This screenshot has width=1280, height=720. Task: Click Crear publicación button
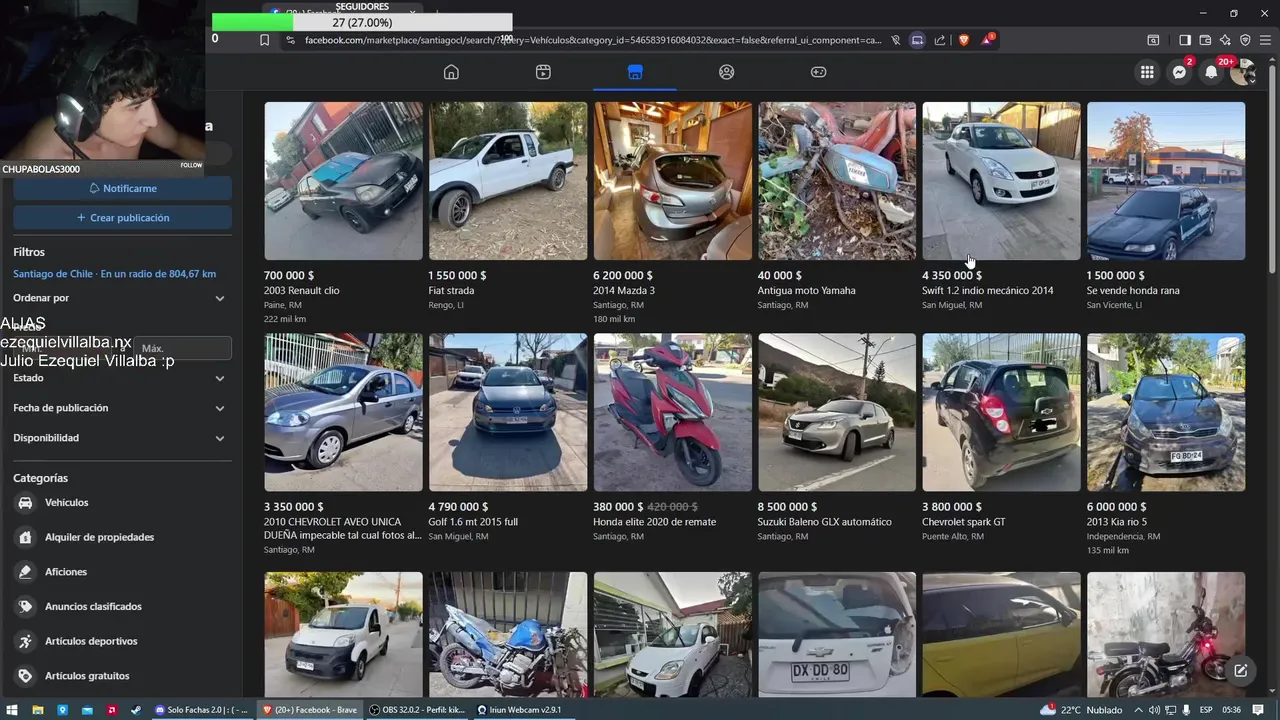point(123,217)
